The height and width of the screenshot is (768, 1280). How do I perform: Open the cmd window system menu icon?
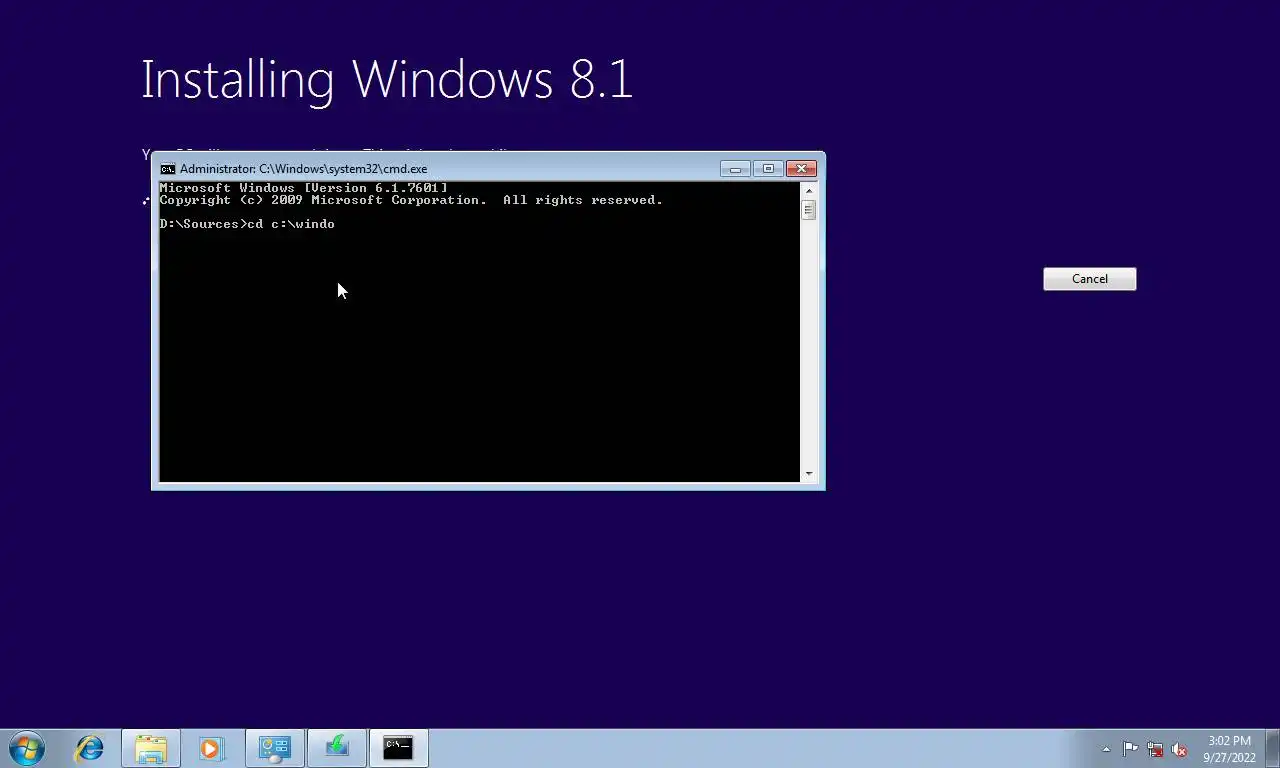click(168, 169)
